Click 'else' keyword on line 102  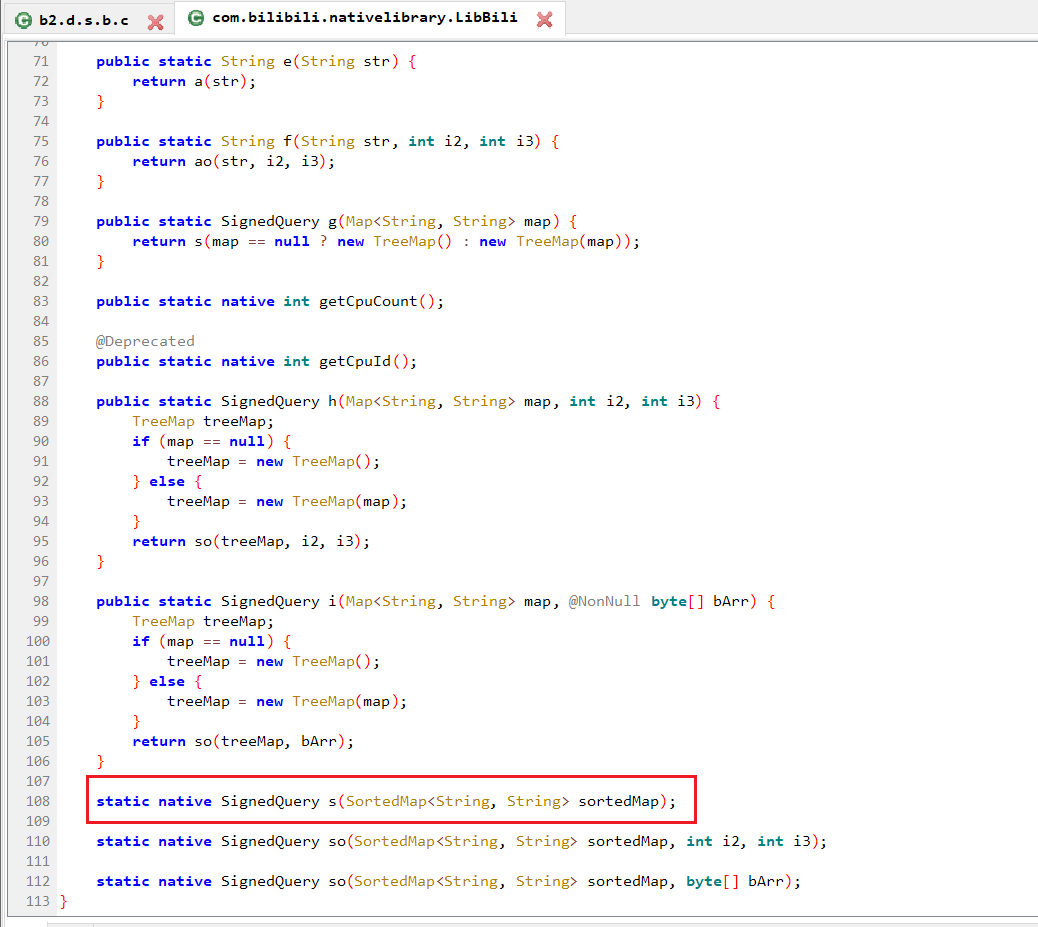point(167,681)
